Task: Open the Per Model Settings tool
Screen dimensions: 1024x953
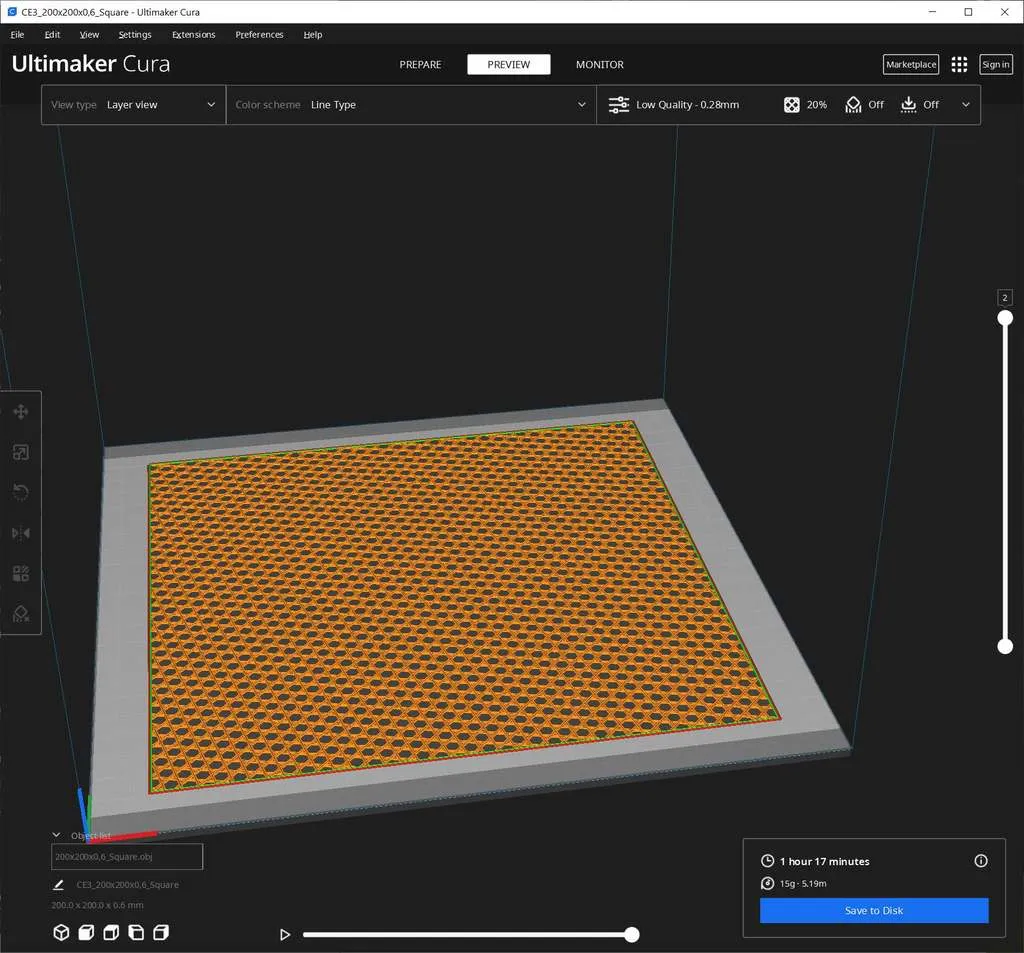Action: point(20,573)
